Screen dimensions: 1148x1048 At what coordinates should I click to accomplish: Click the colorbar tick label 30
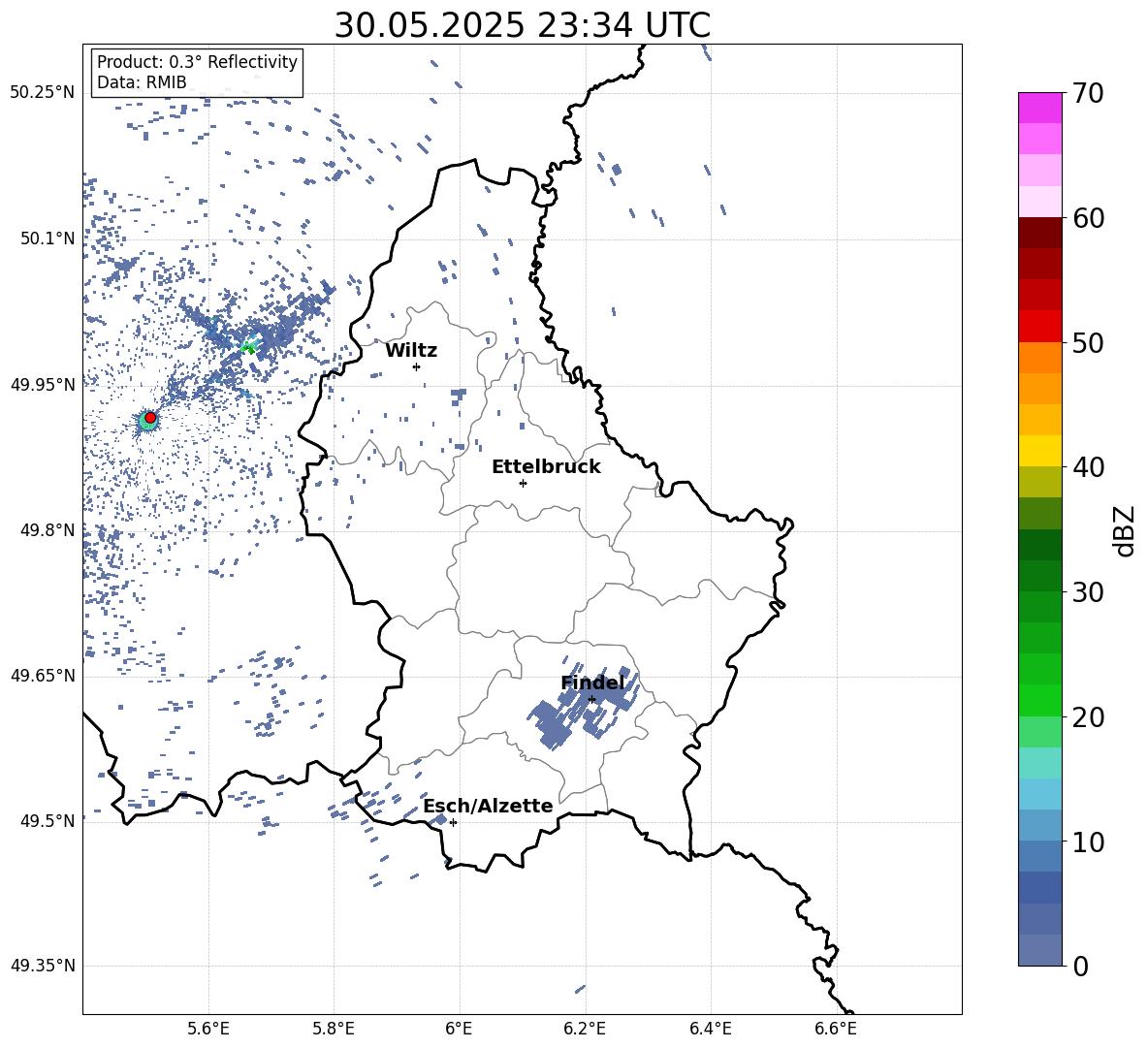pos(1088,591)
